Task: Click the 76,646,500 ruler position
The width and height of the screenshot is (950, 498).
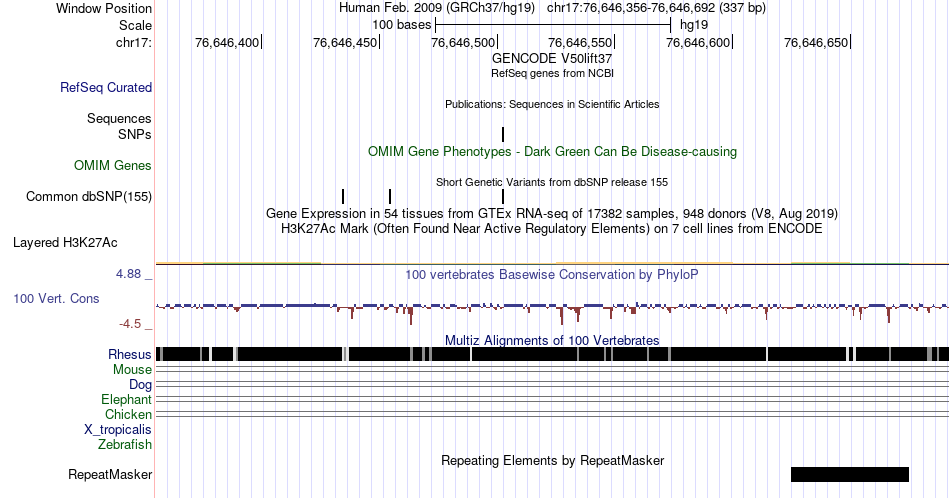Action: coord(464,42)
